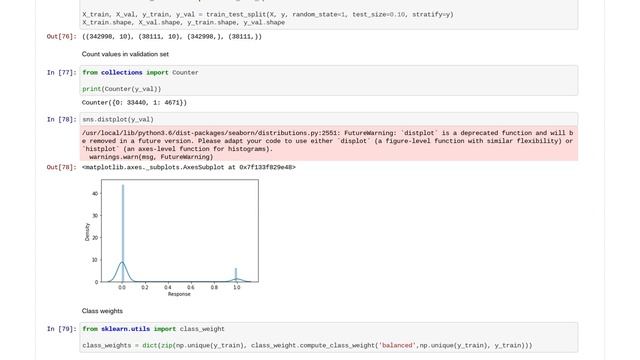Image resolution: width=640 pixels, height=360 pixels.
Task: Click the 'Count values in validation set' text
Action: coord(125,54)
